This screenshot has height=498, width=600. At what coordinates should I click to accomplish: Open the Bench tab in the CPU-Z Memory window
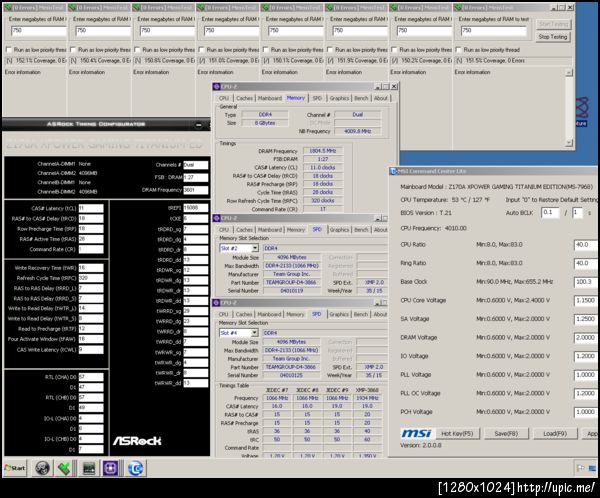pos(361,98)
